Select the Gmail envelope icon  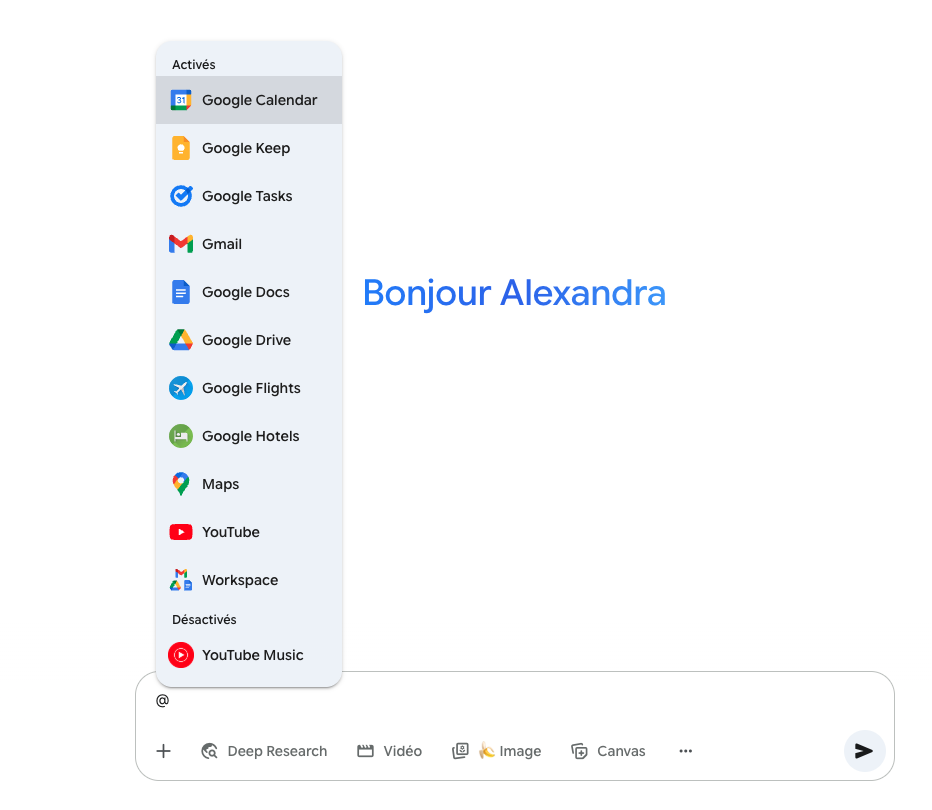coord(181,244)
